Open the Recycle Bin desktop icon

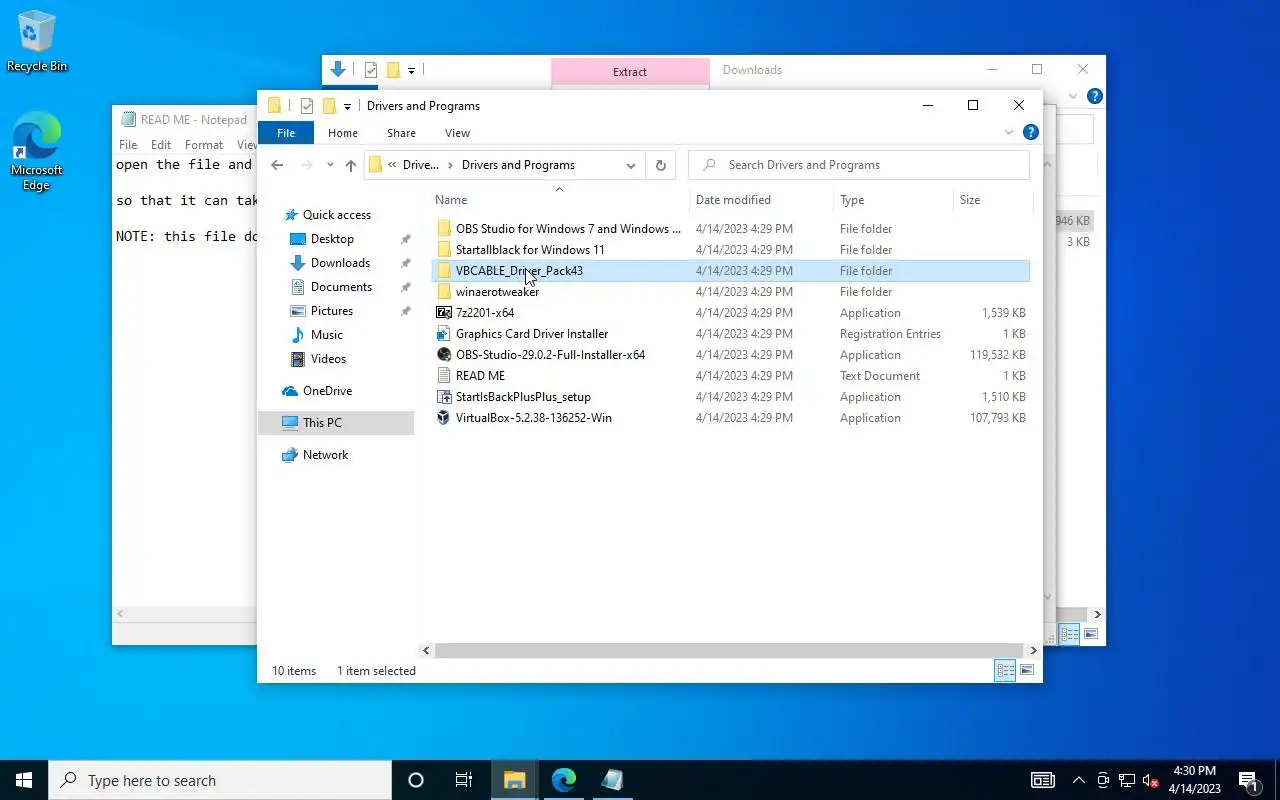coord(36,42)
